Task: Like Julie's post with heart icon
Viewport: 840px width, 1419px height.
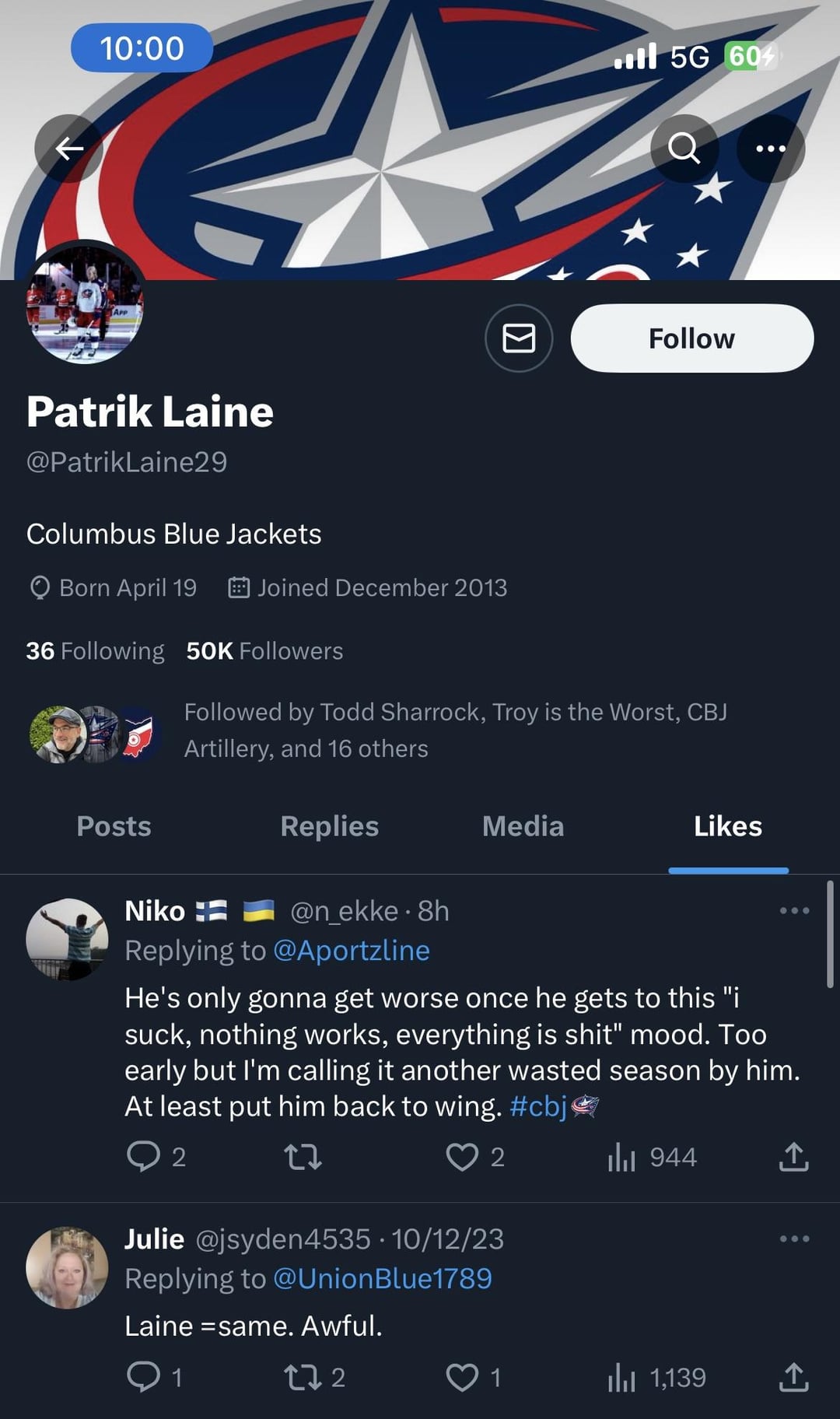Action: tap(462, 1378)
